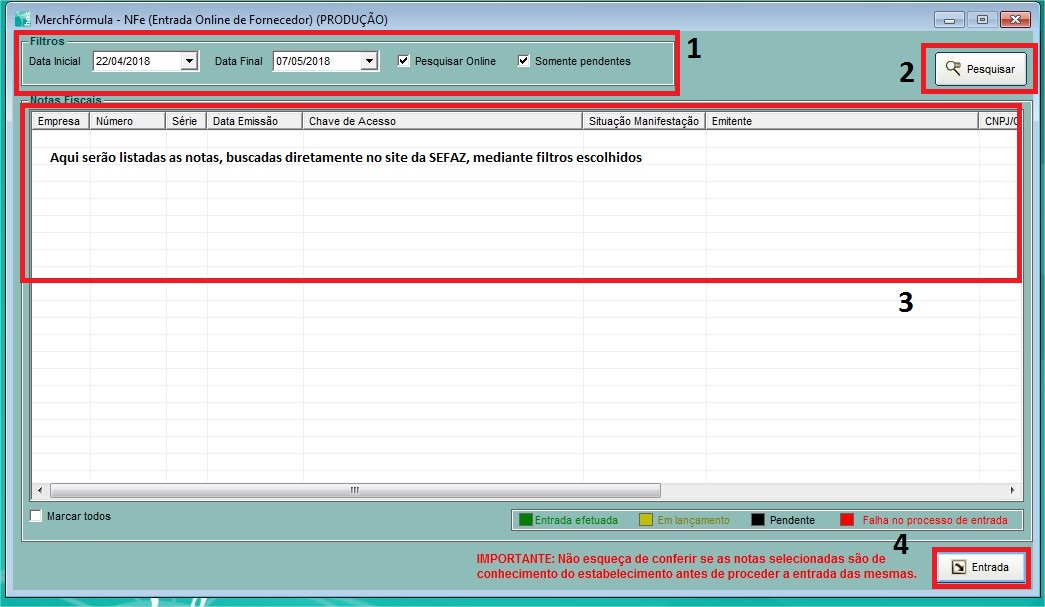
Task: Click the Chave de Acesso column header
Action: tap(441, 121)
